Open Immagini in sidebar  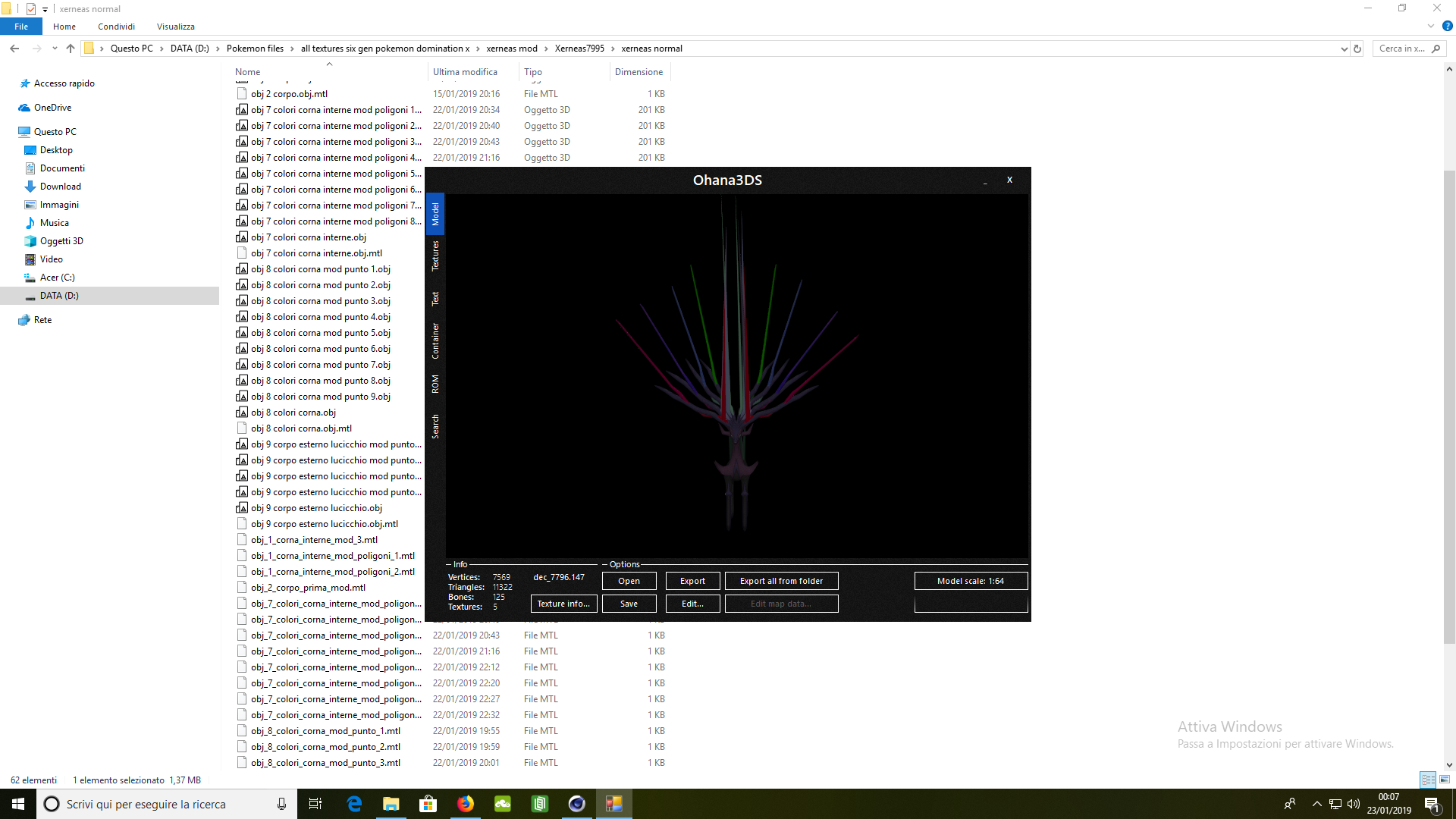(x=59, y=205)
